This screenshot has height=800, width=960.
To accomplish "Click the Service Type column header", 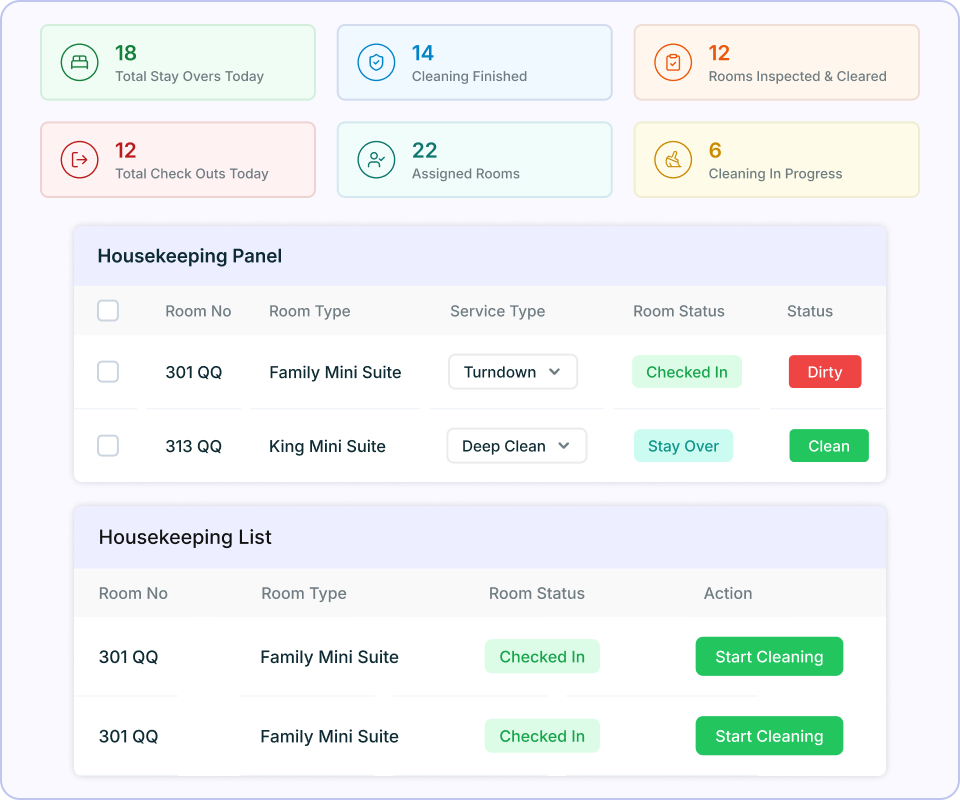I will [498, 311].
